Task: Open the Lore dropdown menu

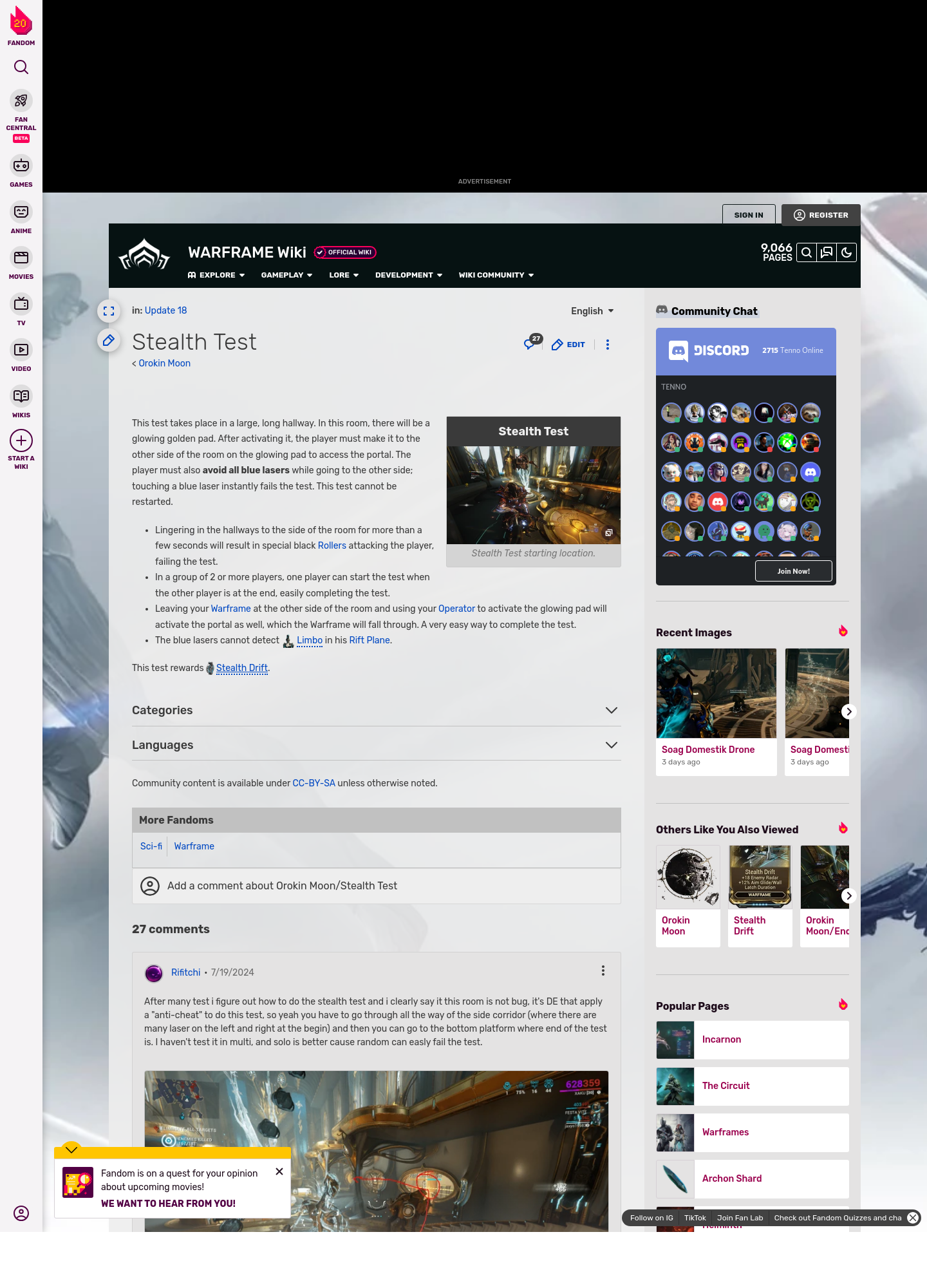Action: click(x=344, y=275)
